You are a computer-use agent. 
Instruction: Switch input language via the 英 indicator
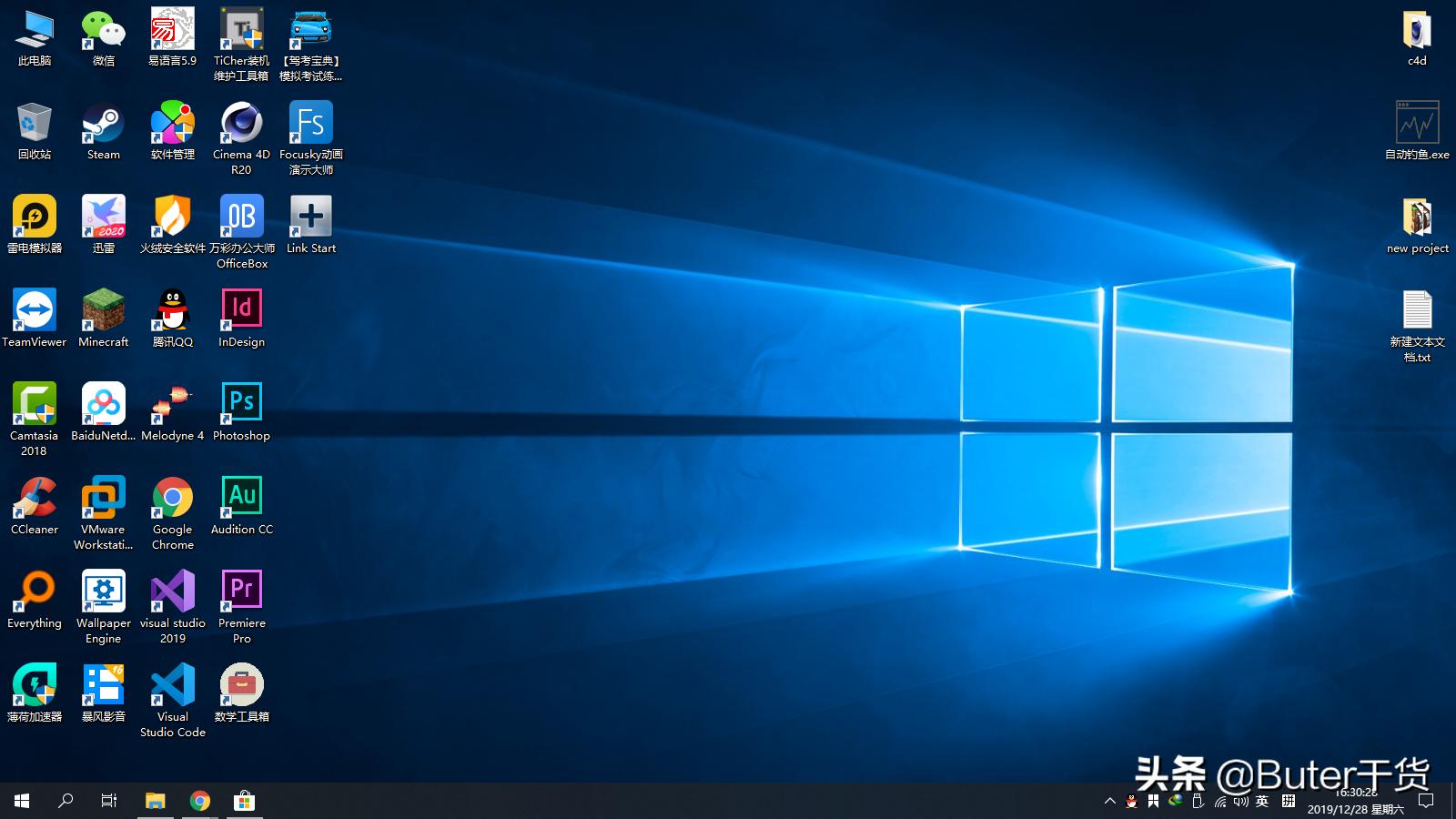[x=1262, y=802]
